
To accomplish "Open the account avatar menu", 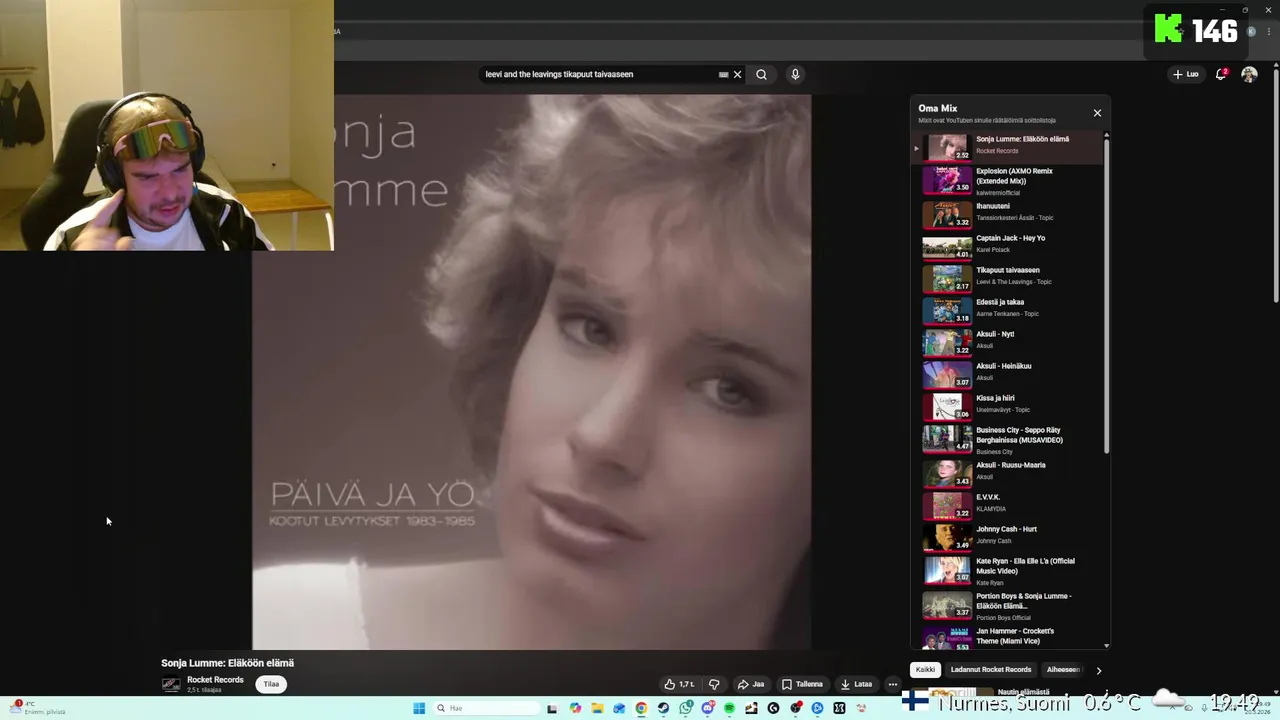I will coord(1249,74).
